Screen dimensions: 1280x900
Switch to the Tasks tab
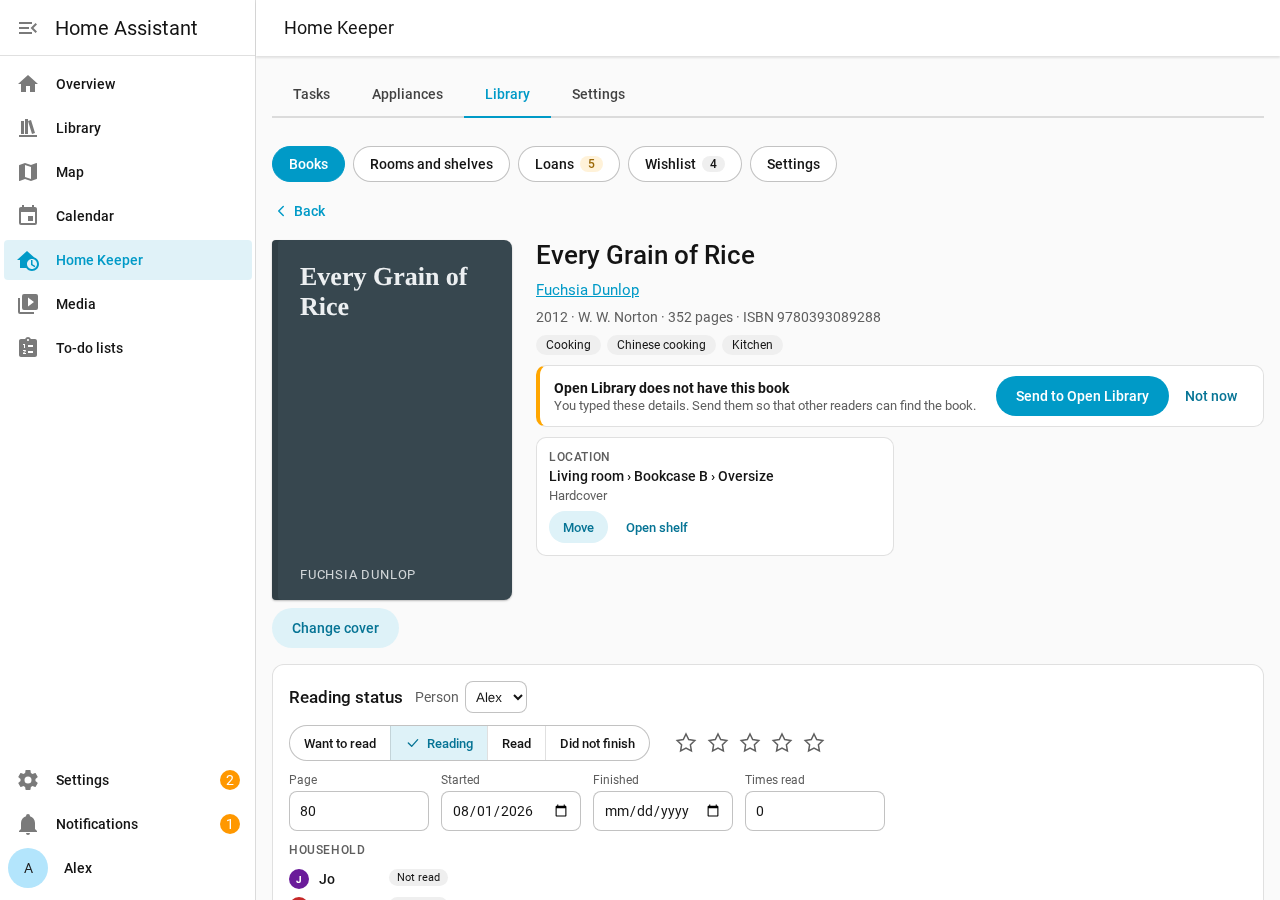click(311, 94)
